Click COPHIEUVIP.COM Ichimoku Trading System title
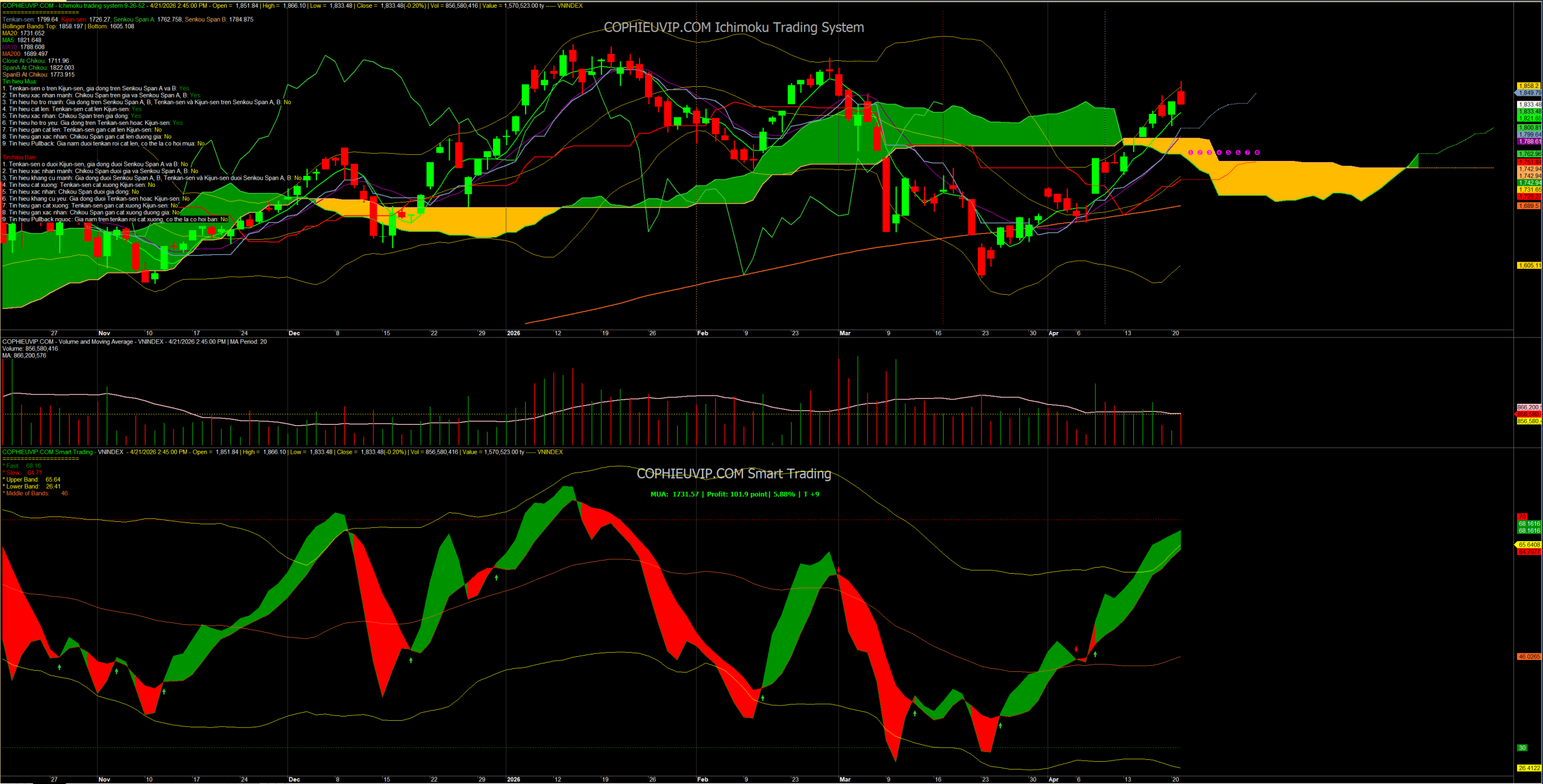 point(734,28)
